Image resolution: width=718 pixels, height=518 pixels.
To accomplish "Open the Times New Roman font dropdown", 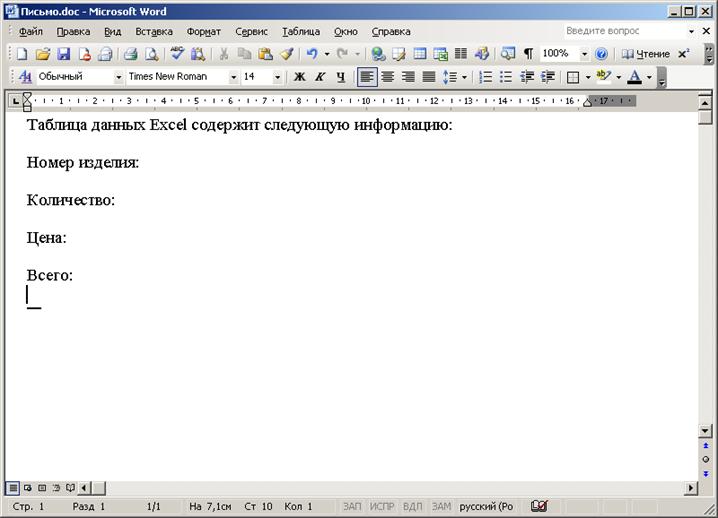I will (233, 77).
